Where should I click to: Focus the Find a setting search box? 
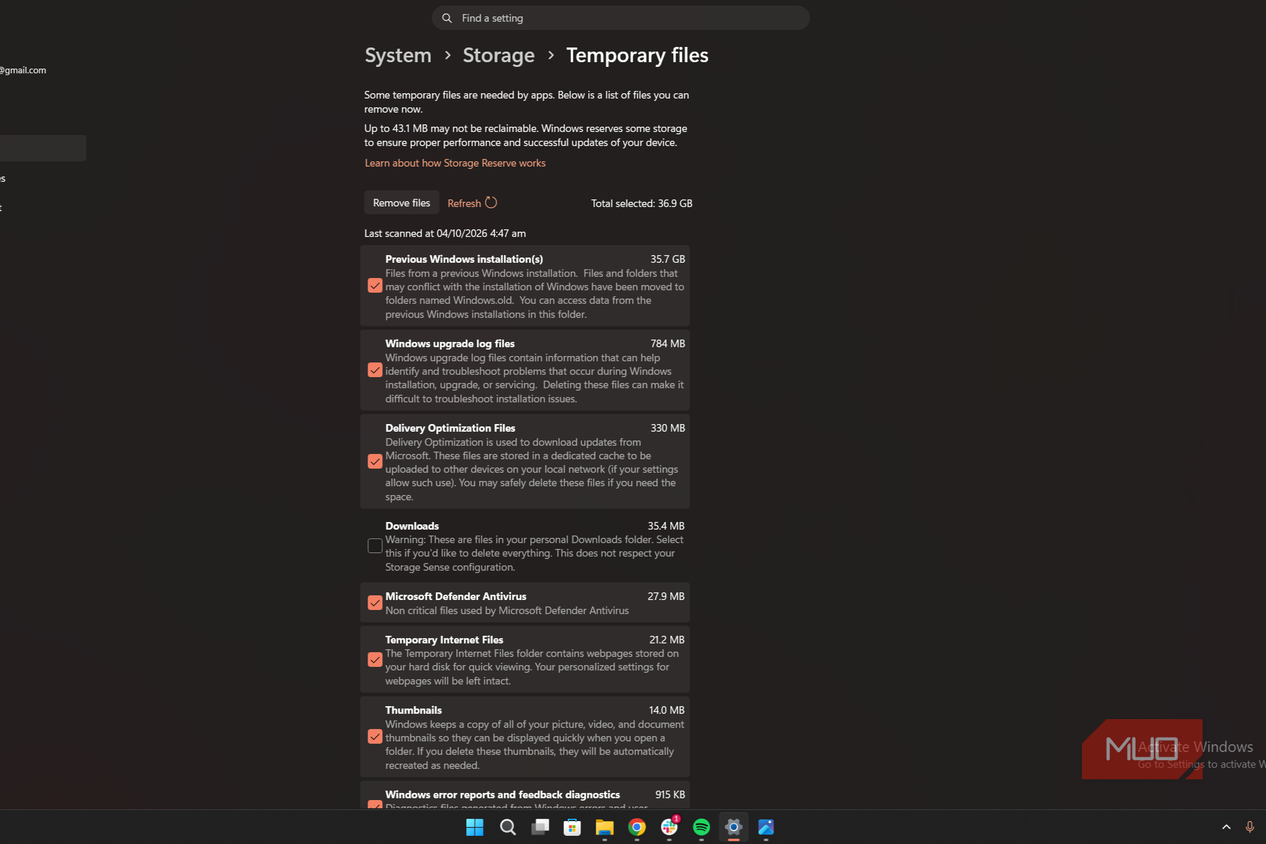pos(620,18)
